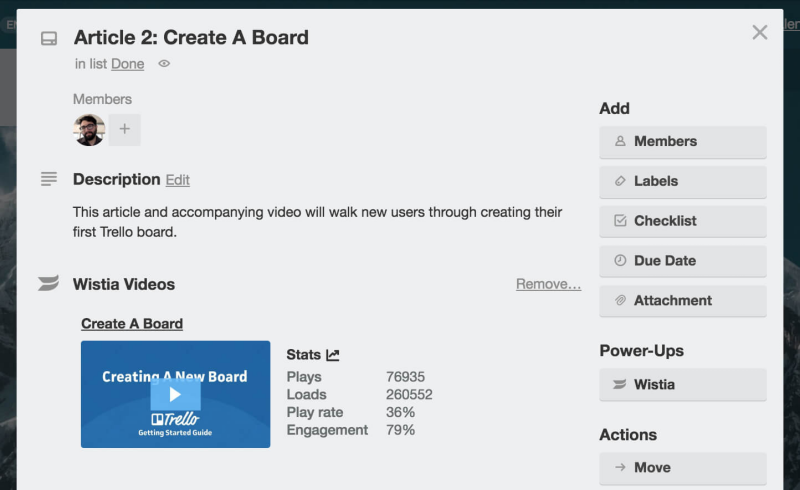Click the Creating A New Board video thumbnail title

pyautogui.click(x=174, y=376)
